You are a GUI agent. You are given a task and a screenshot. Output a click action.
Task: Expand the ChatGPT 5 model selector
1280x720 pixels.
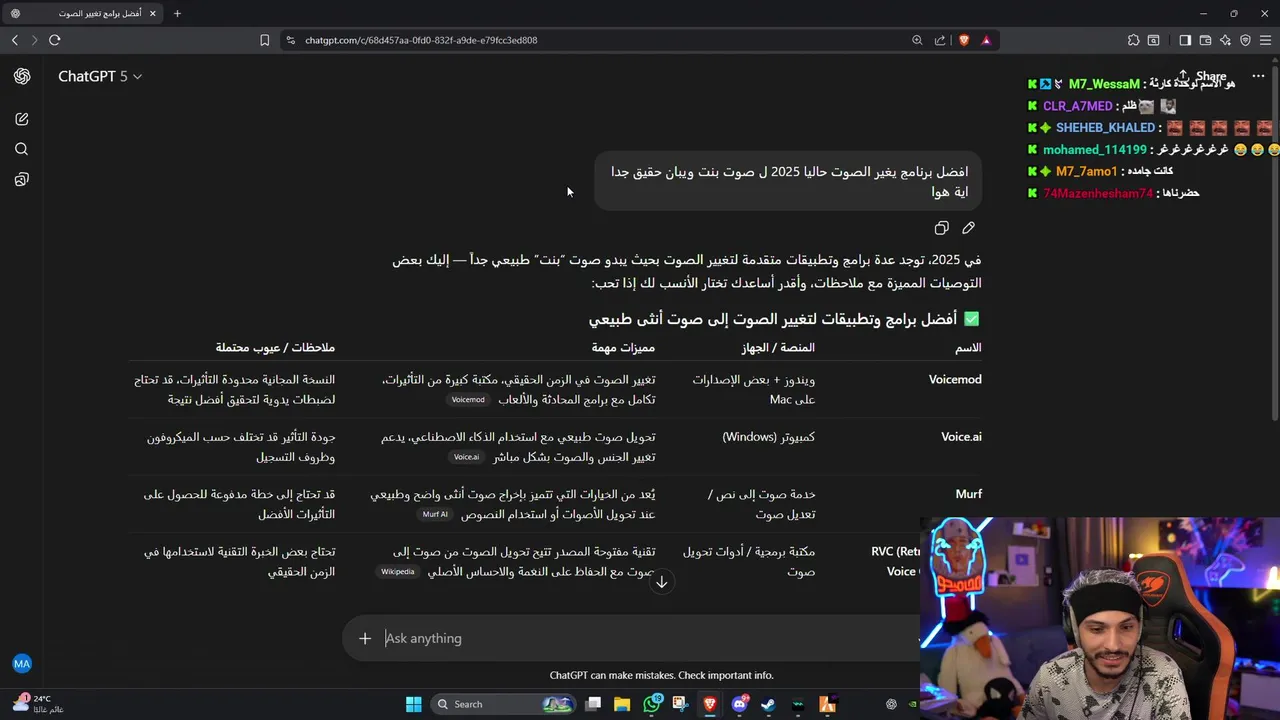click(x=100, y=76)
